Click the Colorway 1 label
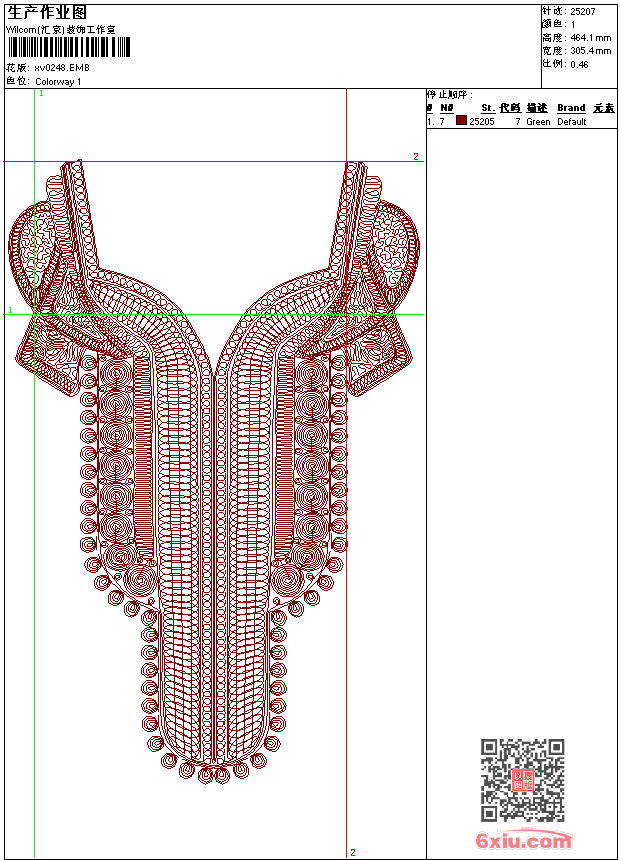The image size is (620, 860). click(58, 81)
